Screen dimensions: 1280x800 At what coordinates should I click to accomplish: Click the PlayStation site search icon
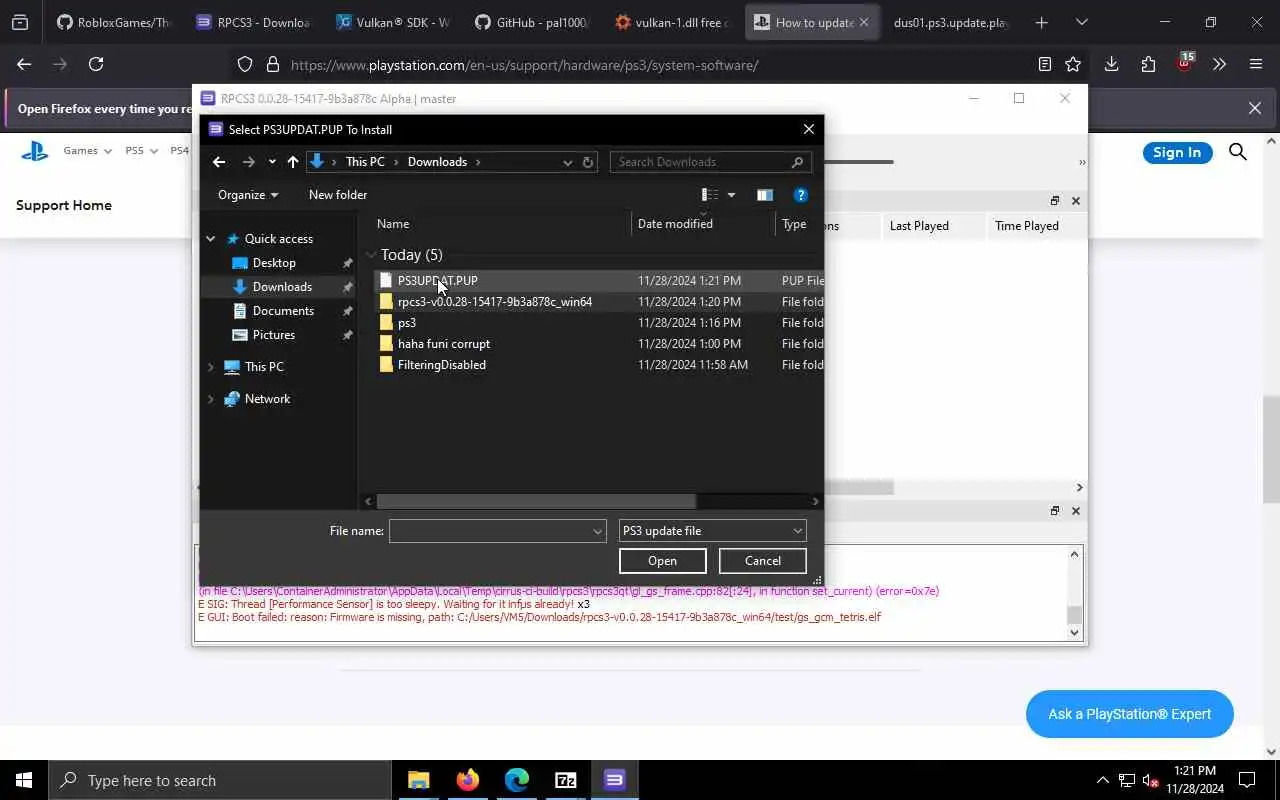(x=1238, y=152)
